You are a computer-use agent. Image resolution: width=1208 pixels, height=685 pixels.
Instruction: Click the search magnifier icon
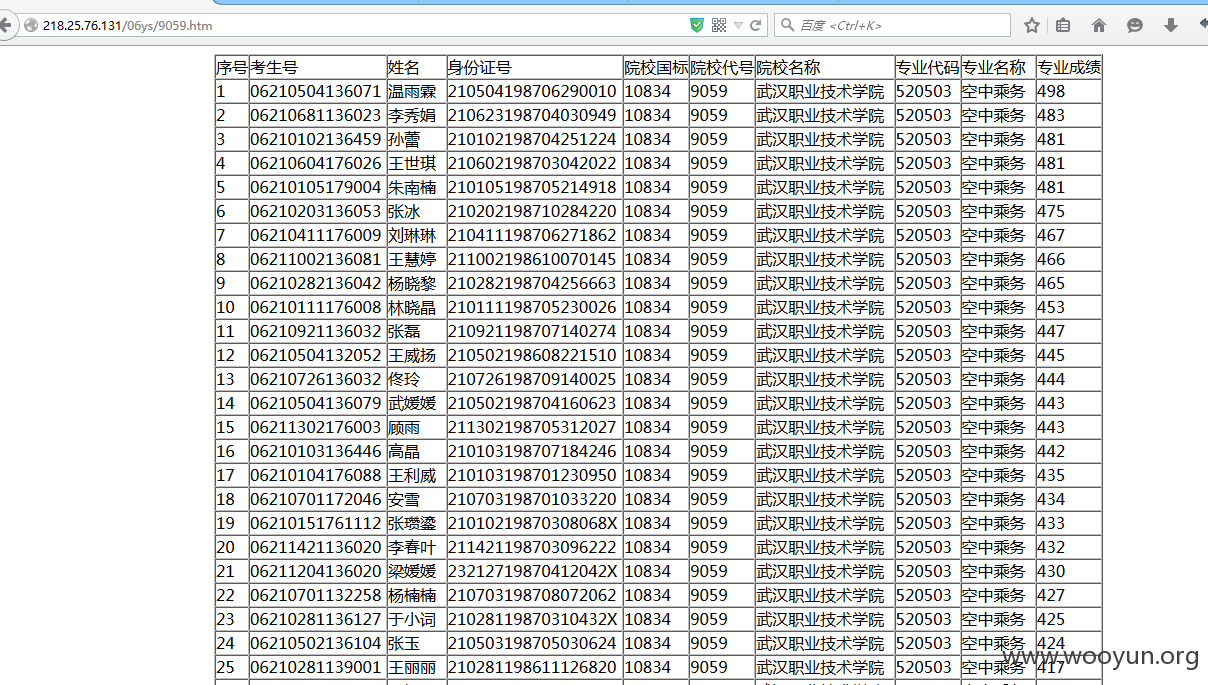pyautogui.click(x=787, y=25)
